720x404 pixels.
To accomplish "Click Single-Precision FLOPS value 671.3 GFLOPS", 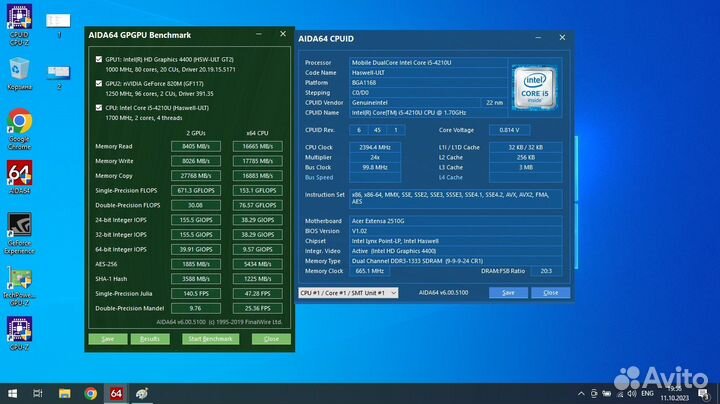I will coord(196,191).
